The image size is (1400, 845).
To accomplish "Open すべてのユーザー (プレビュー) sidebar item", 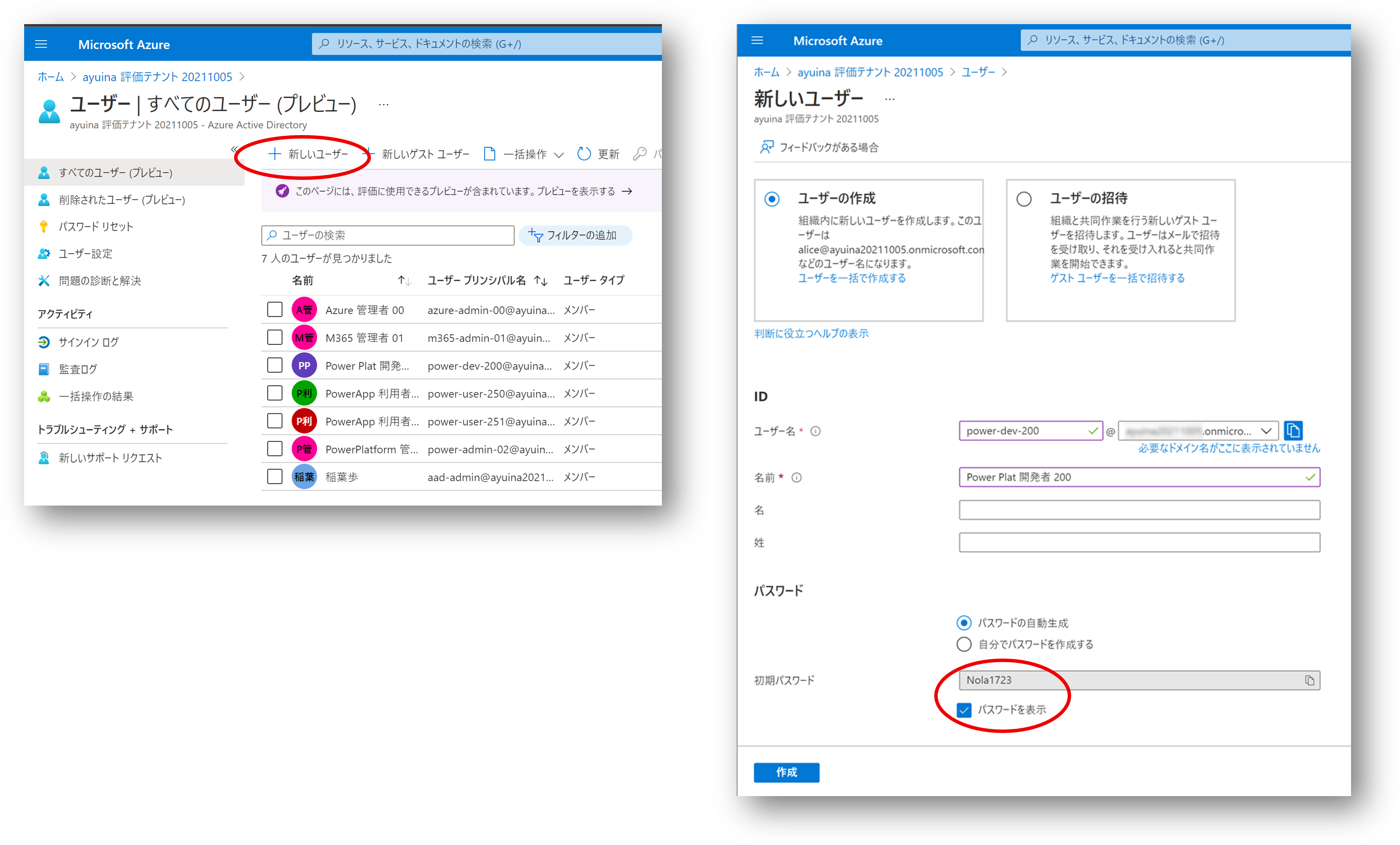I will [x=135, y=173].
